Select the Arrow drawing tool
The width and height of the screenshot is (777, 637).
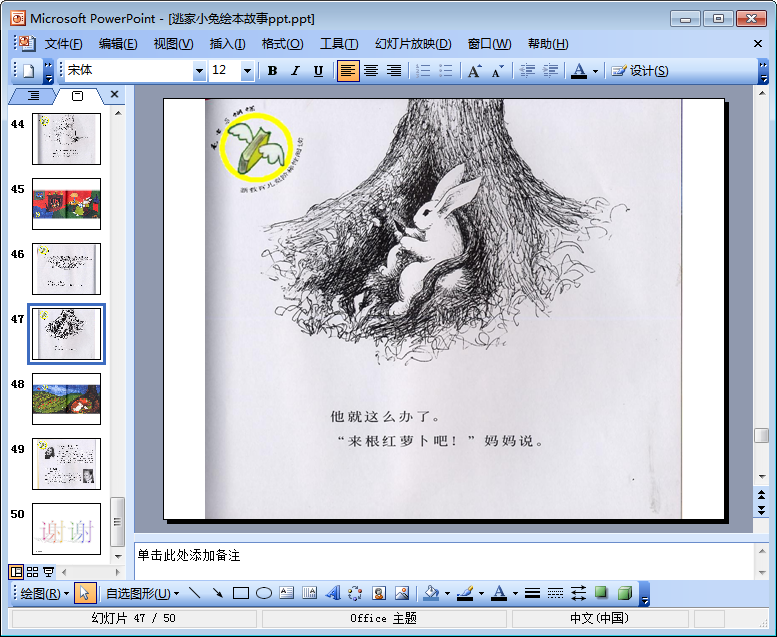click(218, 593)
